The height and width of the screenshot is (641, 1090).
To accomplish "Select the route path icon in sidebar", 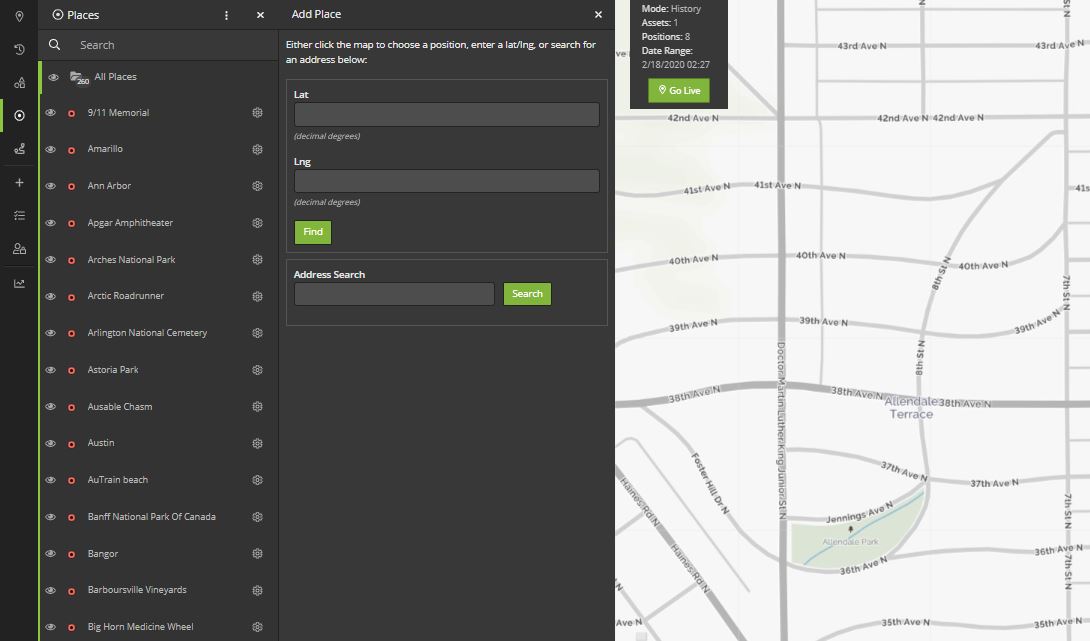I will pos(19,149).
